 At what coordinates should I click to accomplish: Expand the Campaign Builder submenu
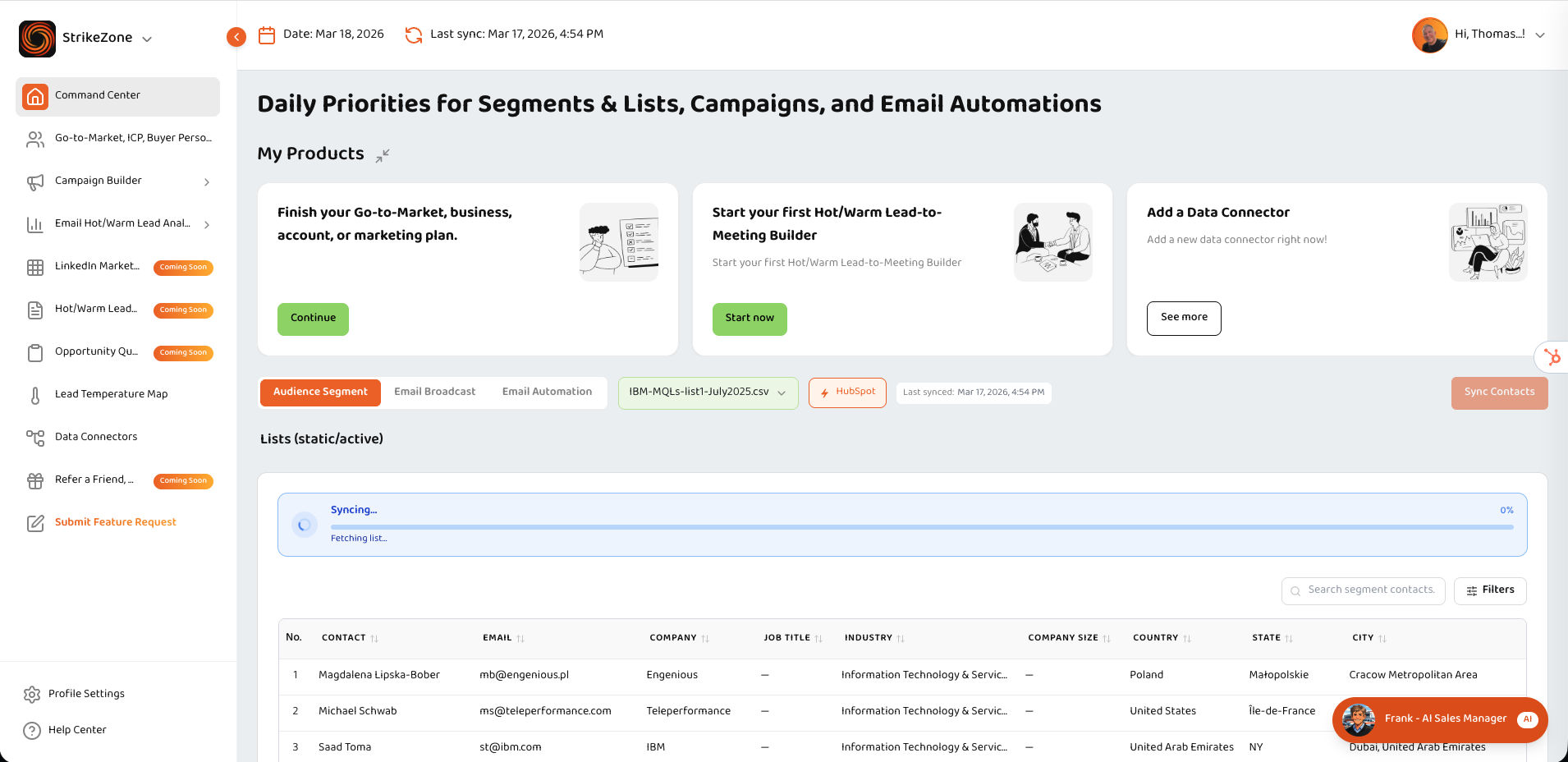[x=206, y=181]
